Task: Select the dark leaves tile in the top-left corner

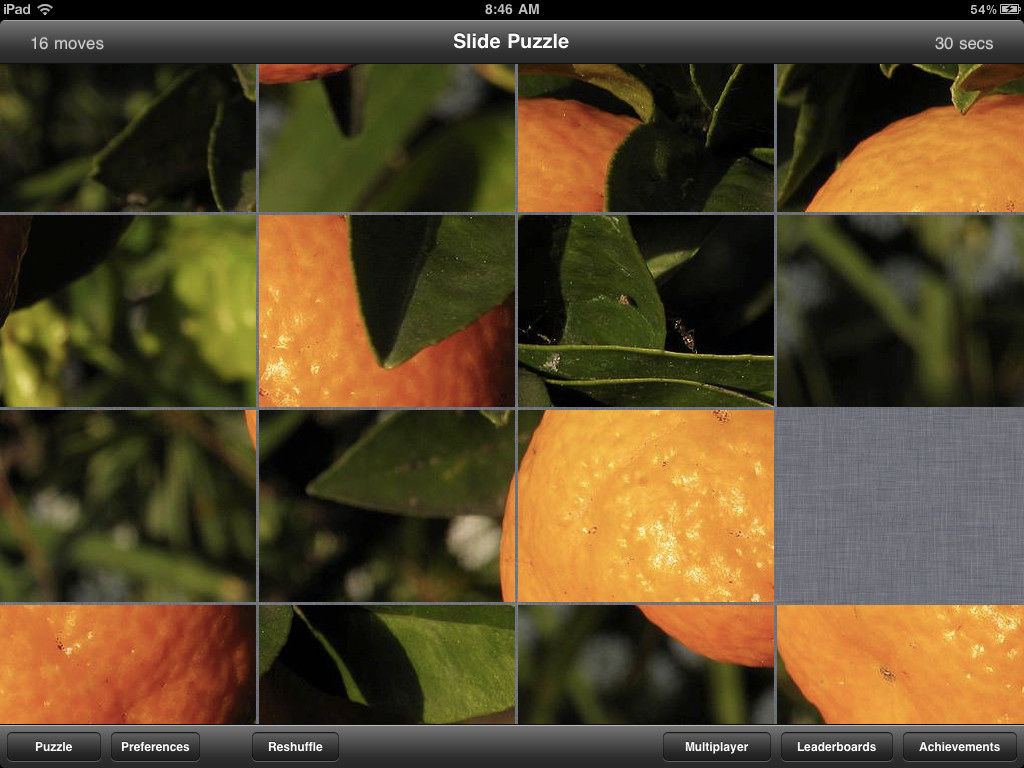Action: (128, 138)
